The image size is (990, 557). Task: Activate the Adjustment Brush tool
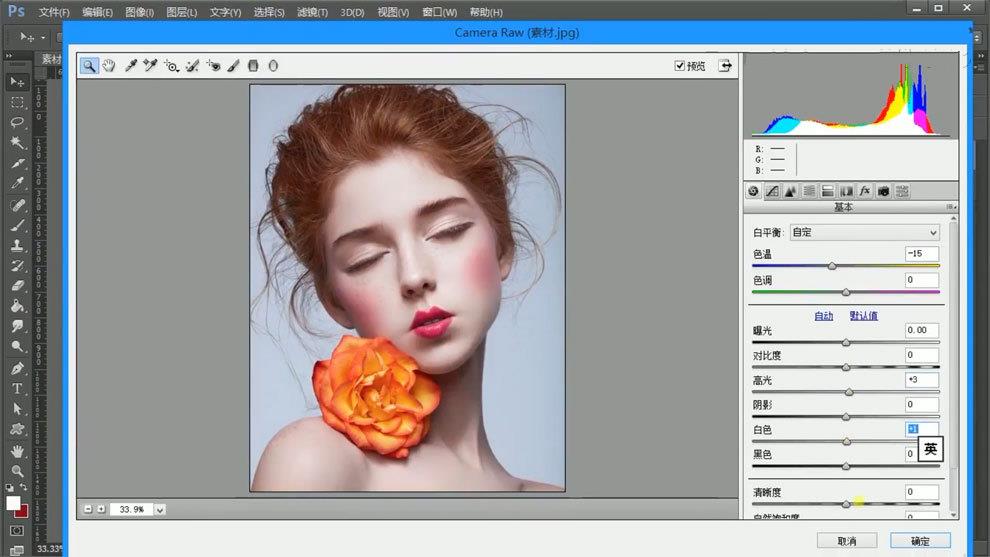coord(233,66)
